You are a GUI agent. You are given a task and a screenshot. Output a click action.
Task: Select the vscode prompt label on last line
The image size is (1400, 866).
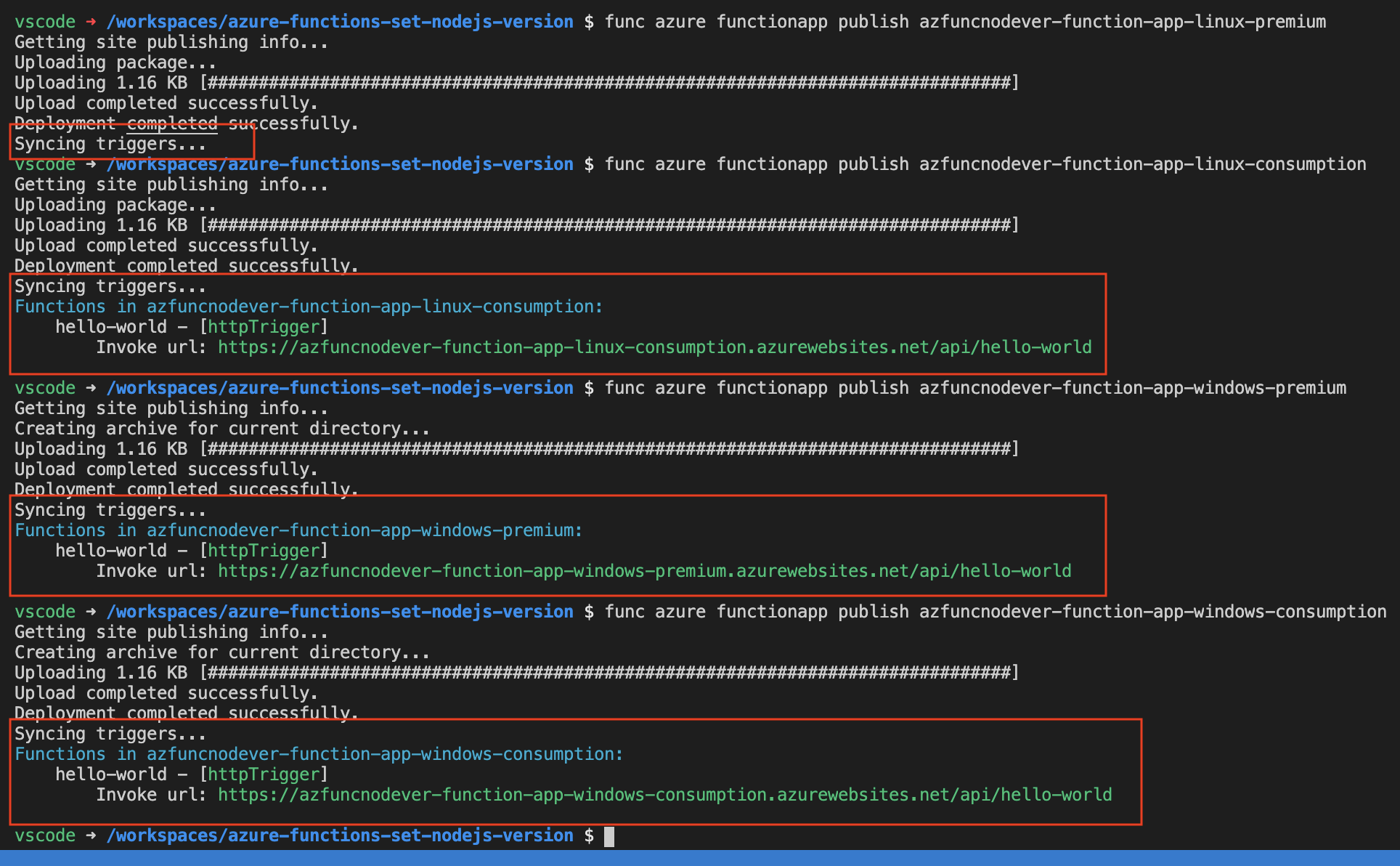click(44, 835)
